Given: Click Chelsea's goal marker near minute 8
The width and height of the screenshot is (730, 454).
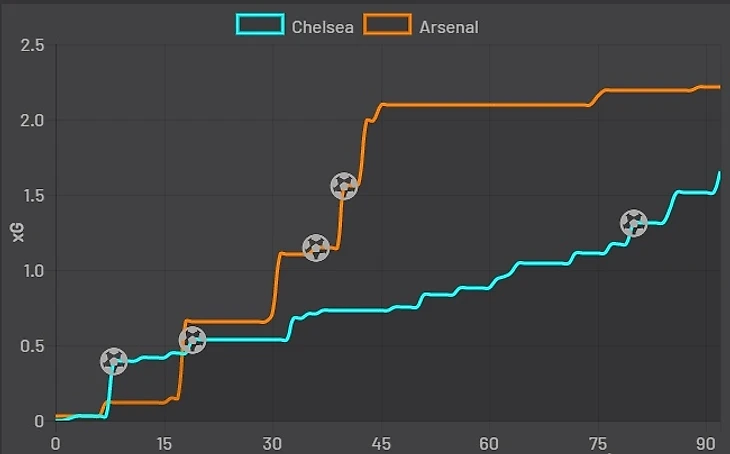Looking at the screenshot, I should click(x=114, y=362).
